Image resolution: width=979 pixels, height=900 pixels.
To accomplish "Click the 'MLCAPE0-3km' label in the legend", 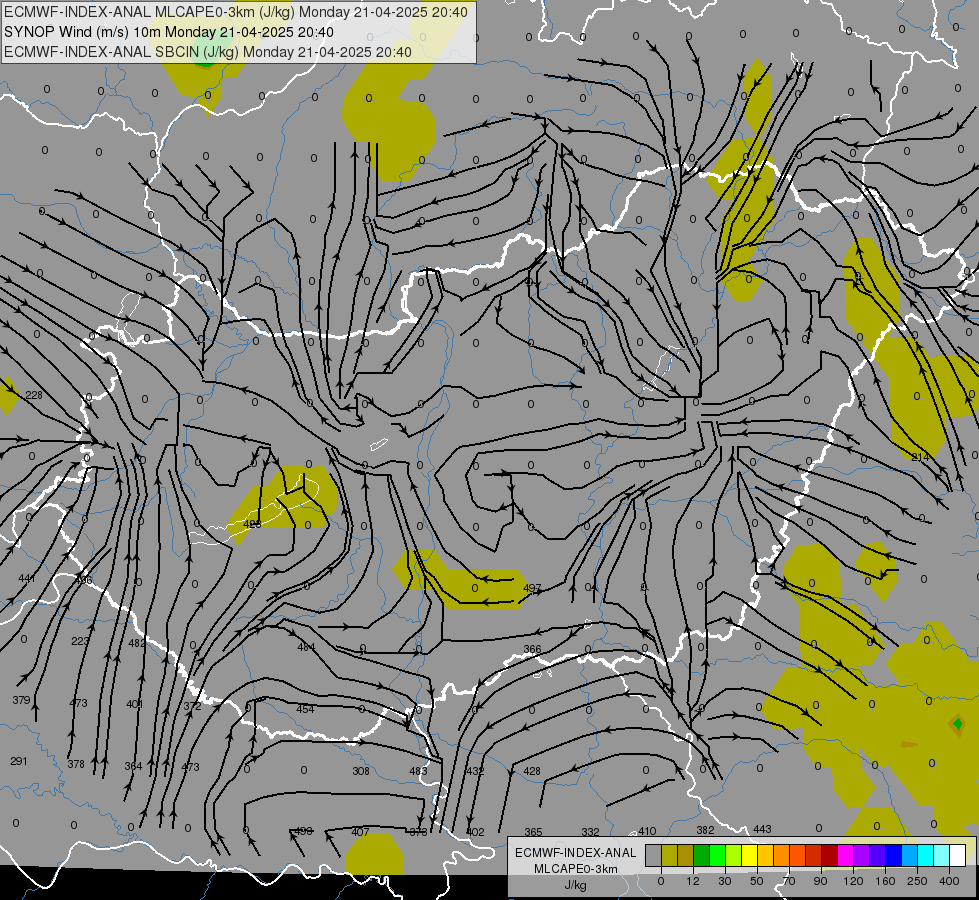I will coord(575,869).
